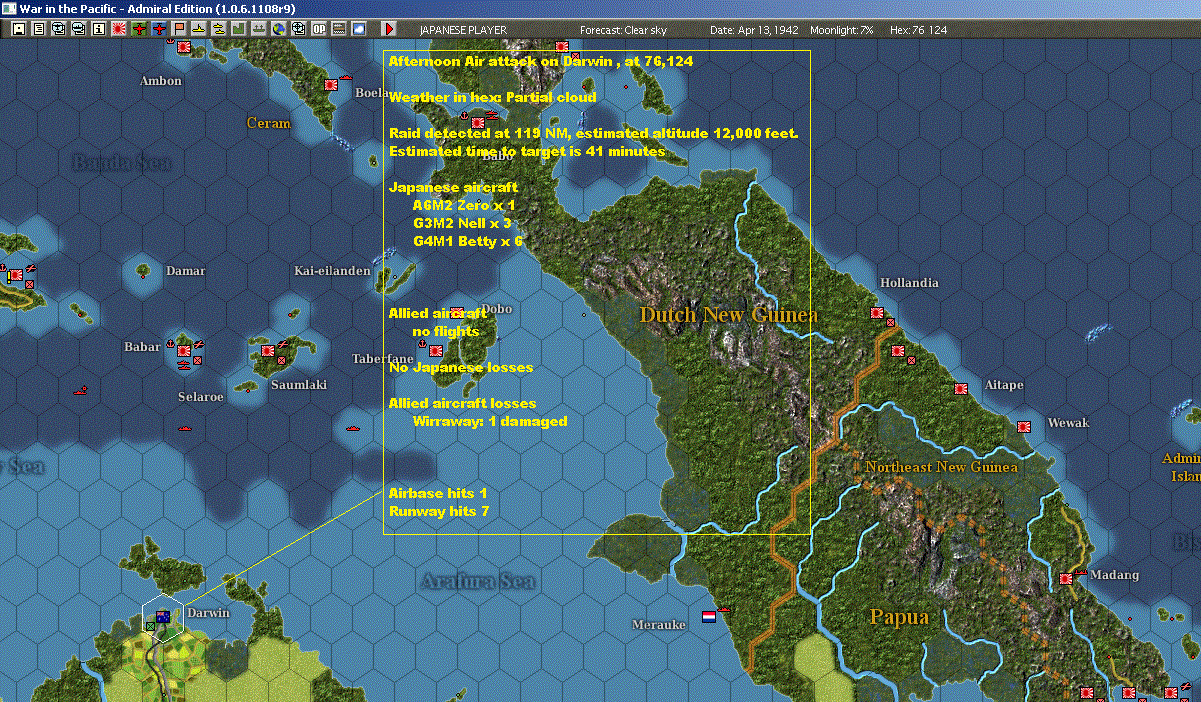
Task: Click the 'Wirraway: 1 damaged' line
Action: click(490, 421)
